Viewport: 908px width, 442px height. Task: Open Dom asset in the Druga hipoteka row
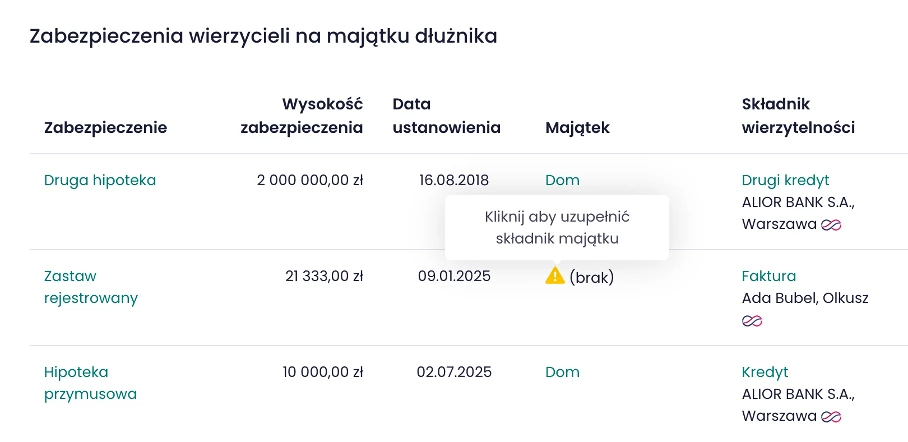562,181
